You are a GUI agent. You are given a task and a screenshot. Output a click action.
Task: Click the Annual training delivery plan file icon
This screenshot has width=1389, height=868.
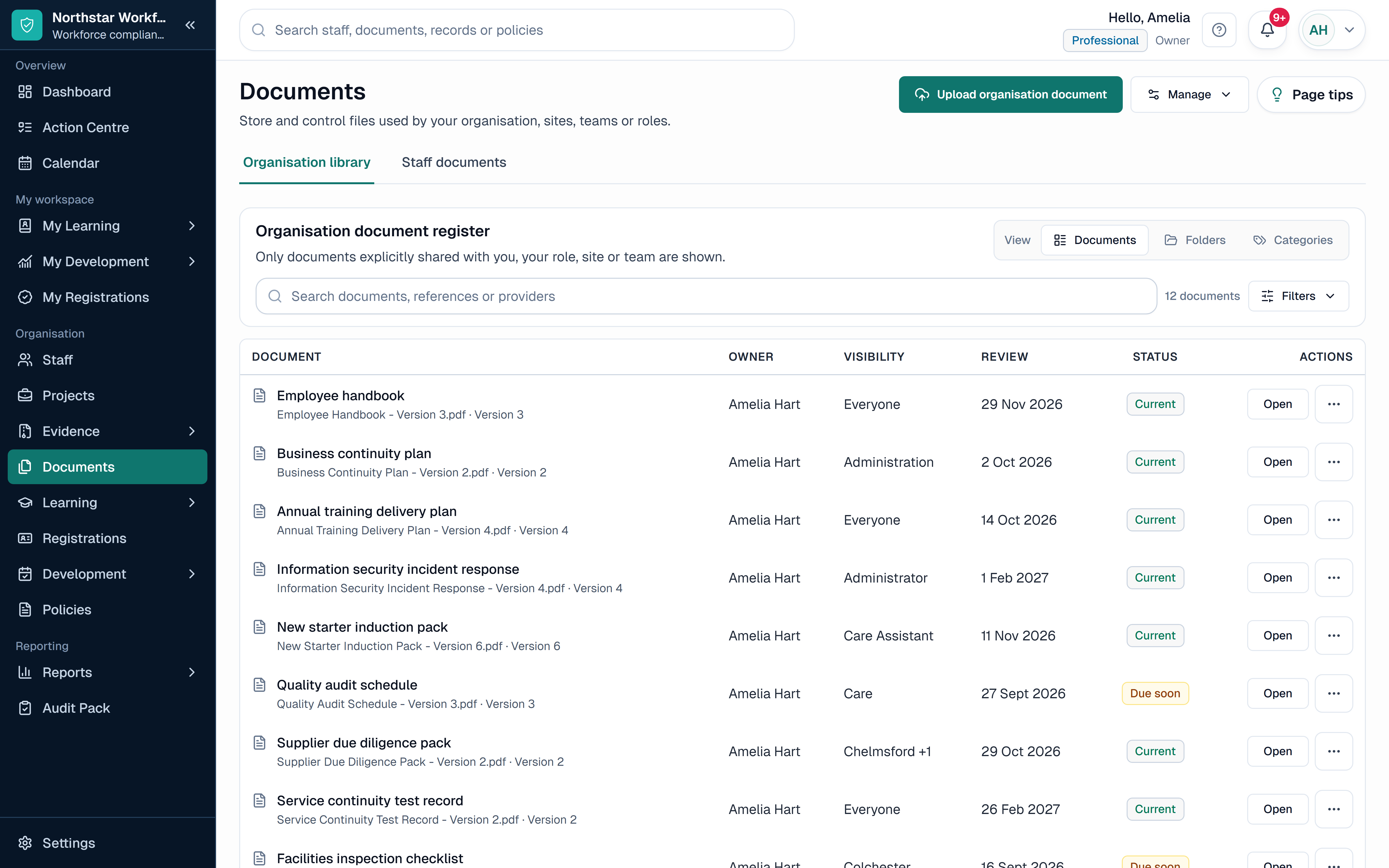tap(259, 511)
